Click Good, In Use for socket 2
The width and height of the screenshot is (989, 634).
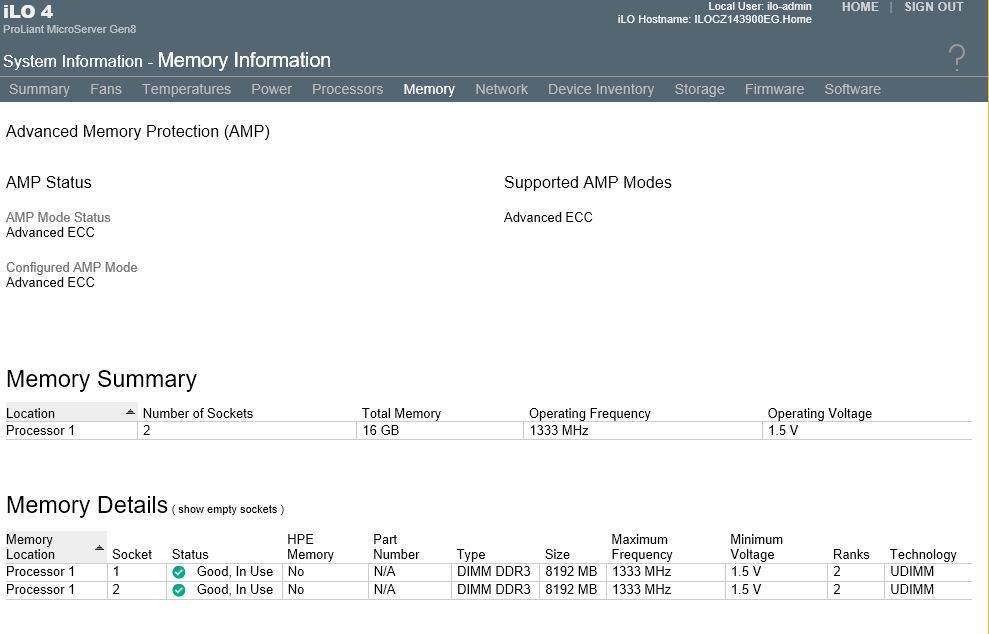235,589
